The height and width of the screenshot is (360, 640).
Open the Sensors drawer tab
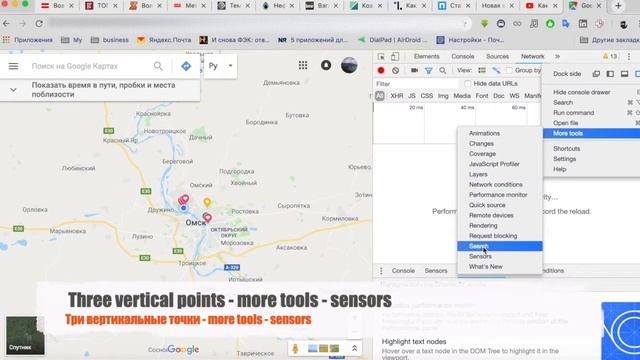436,271
